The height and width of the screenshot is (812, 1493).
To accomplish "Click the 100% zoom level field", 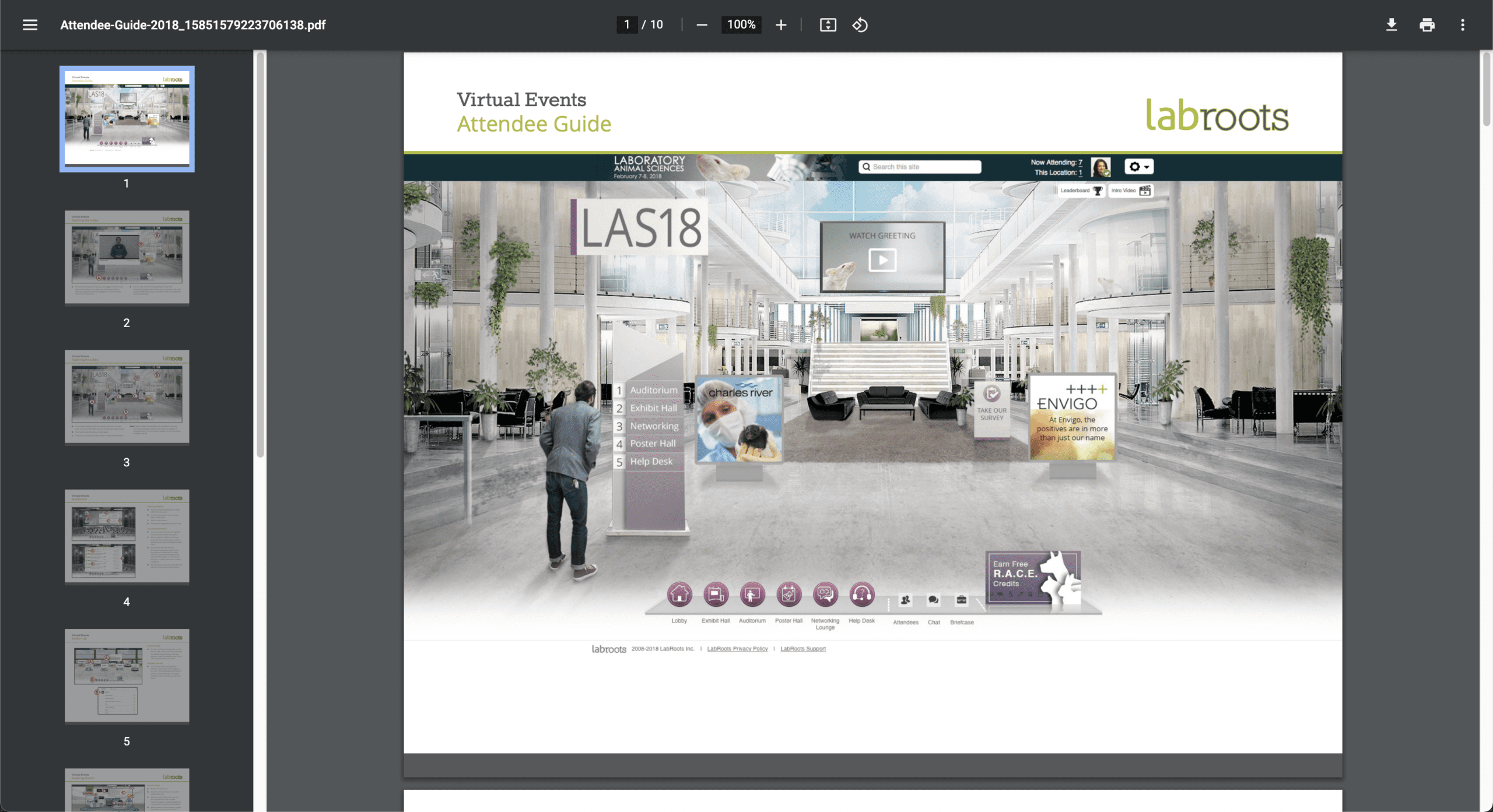I will 741,24.
